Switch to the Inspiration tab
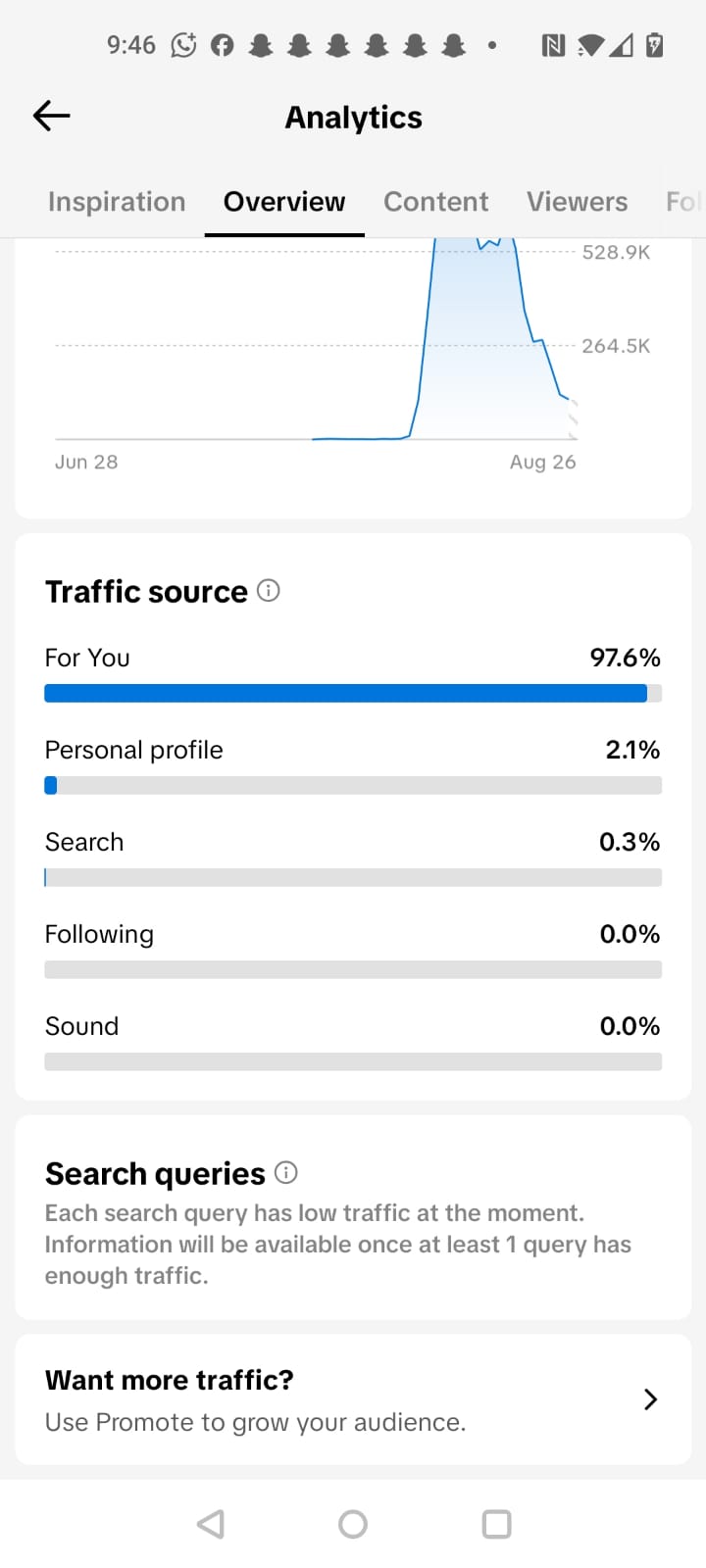Screen dimensions: 706x1568 coord(117,202)
